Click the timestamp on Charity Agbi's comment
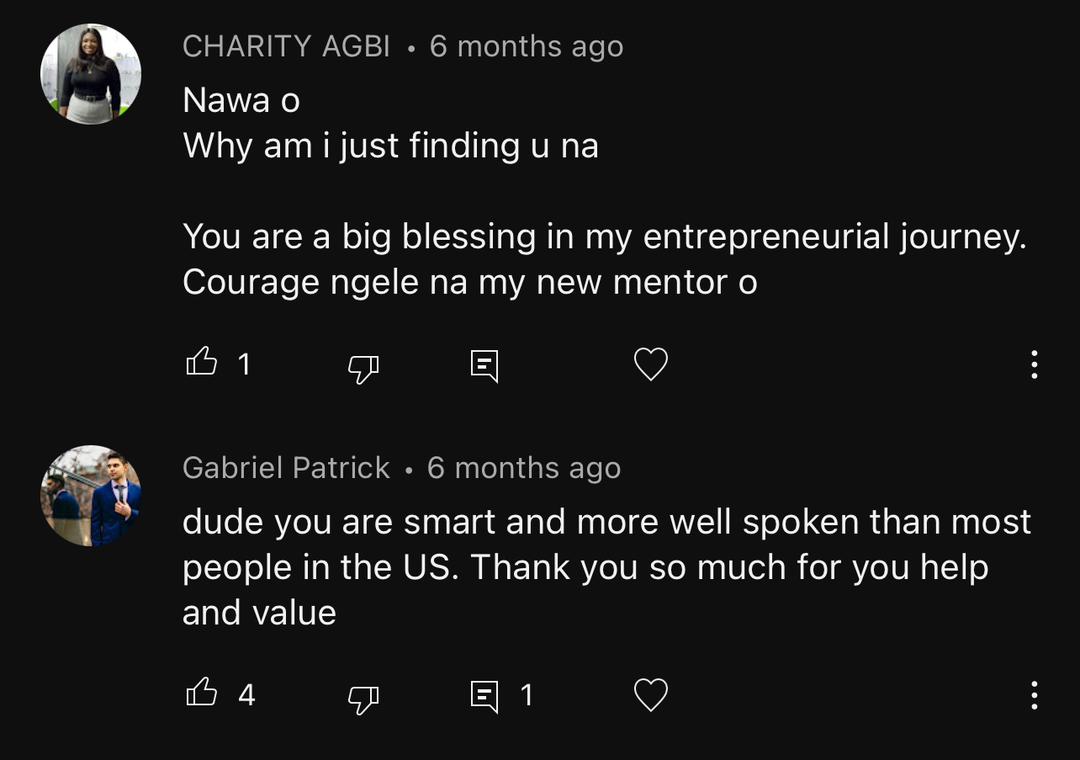Screen dimensions: 1080x760 (x=526, y=46)
